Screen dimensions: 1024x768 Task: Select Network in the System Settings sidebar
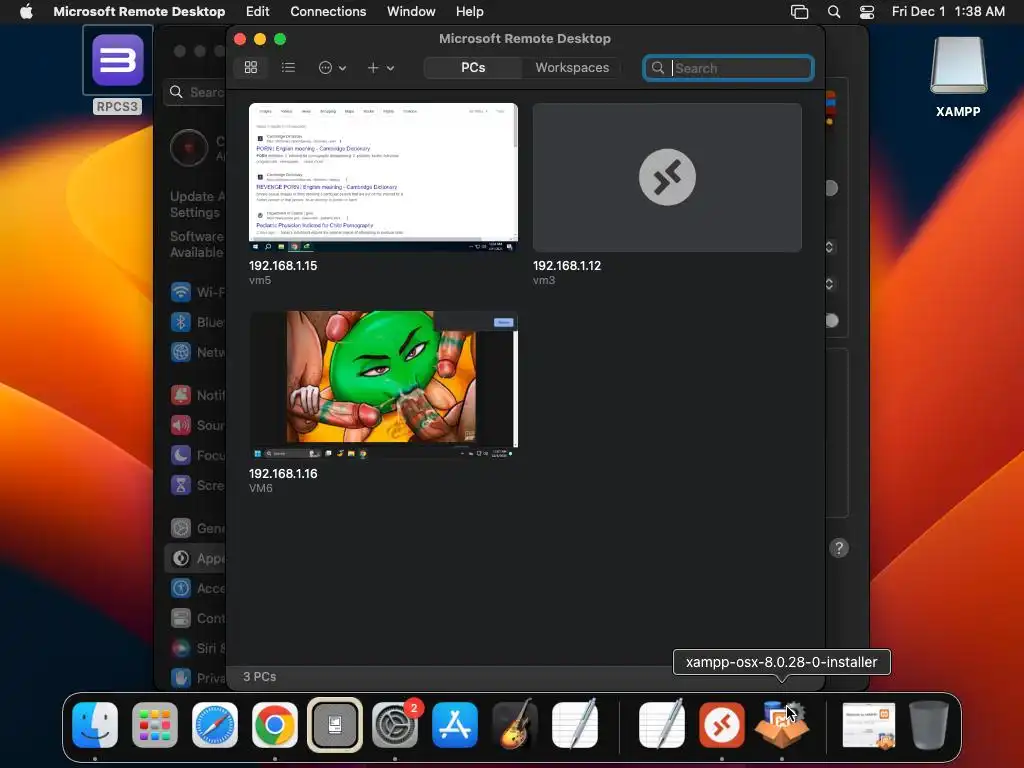coord(196,352)
